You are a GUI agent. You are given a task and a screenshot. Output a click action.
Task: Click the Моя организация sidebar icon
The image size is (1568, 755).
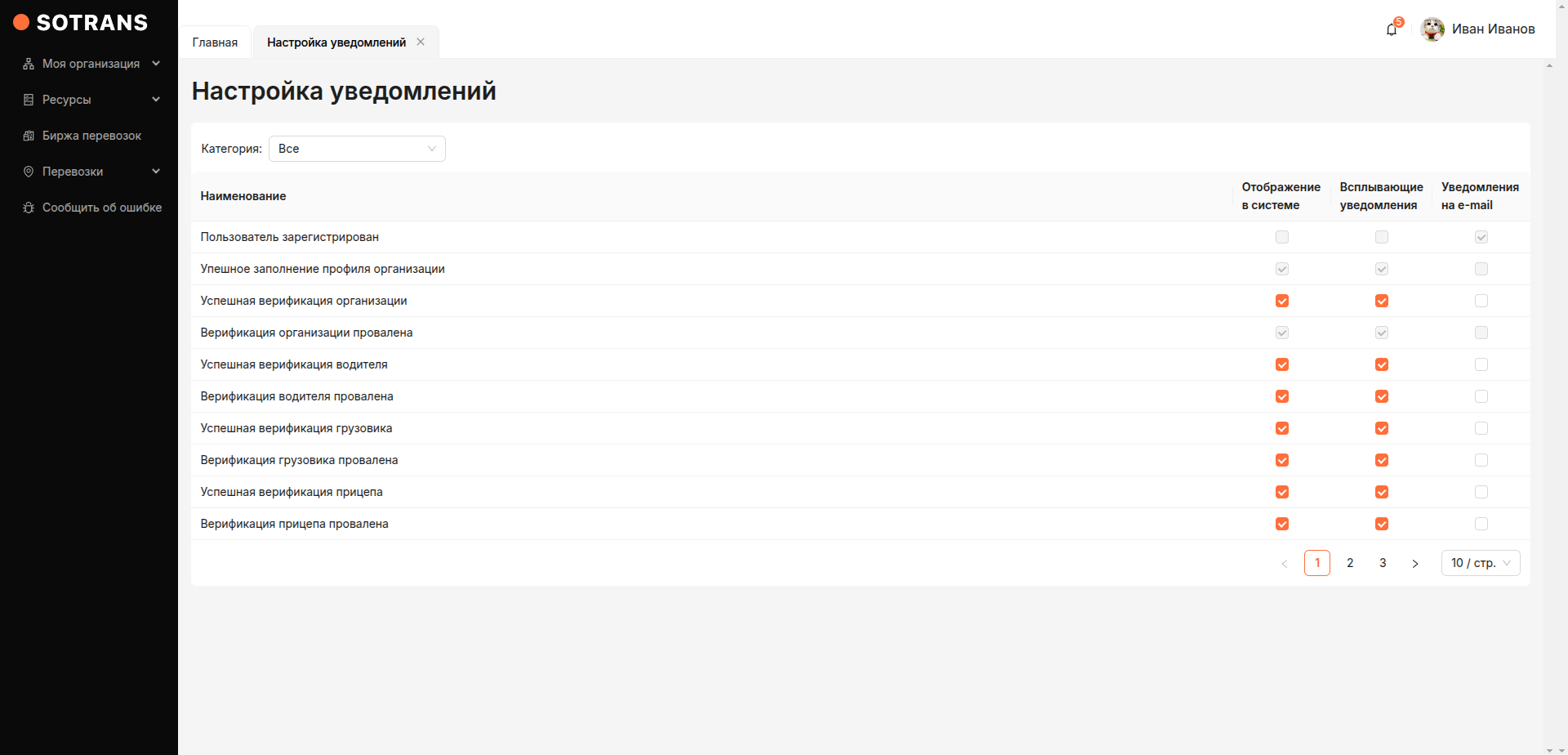[x=29, y=64]
